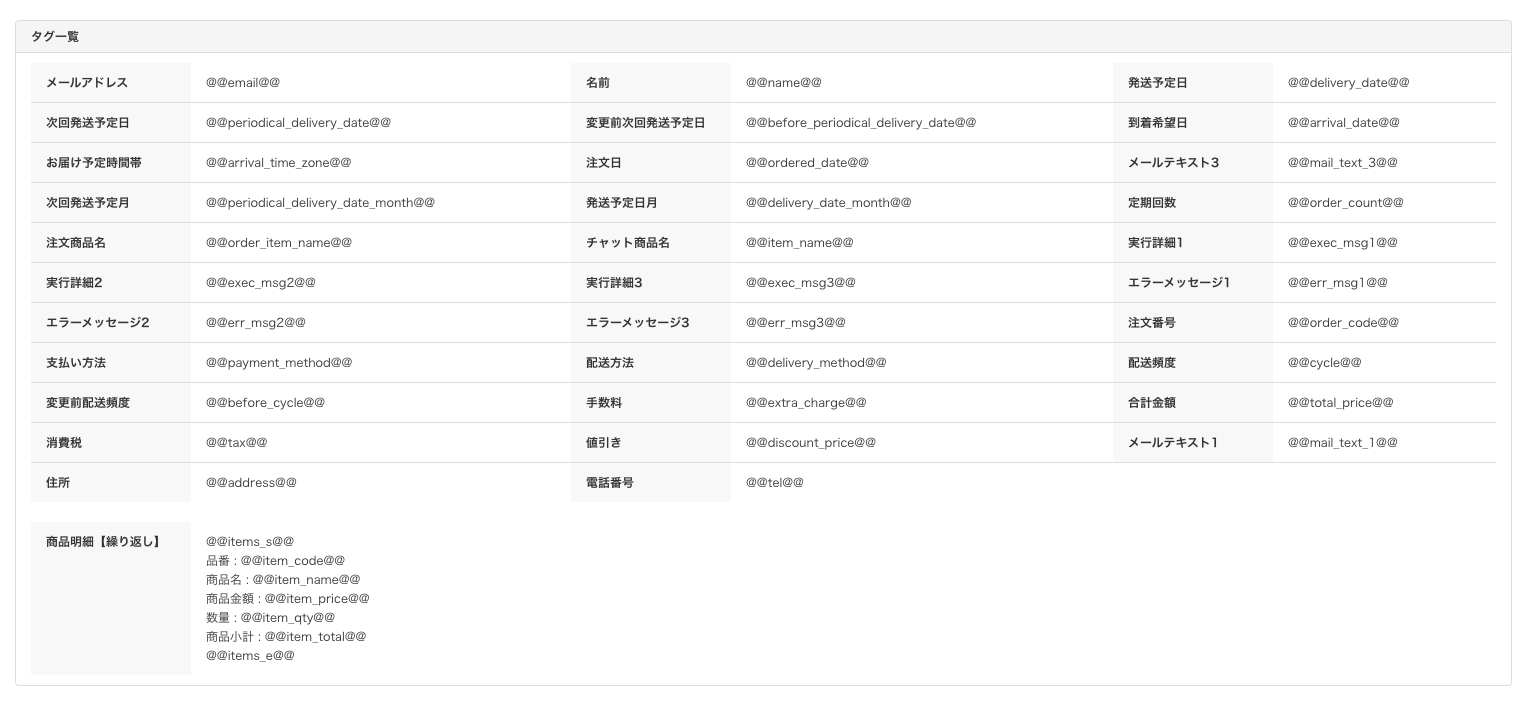Click the @@exec_msg2@@ tag
The width and height of the screenshot is (1527, 703).
coord(261,283)
